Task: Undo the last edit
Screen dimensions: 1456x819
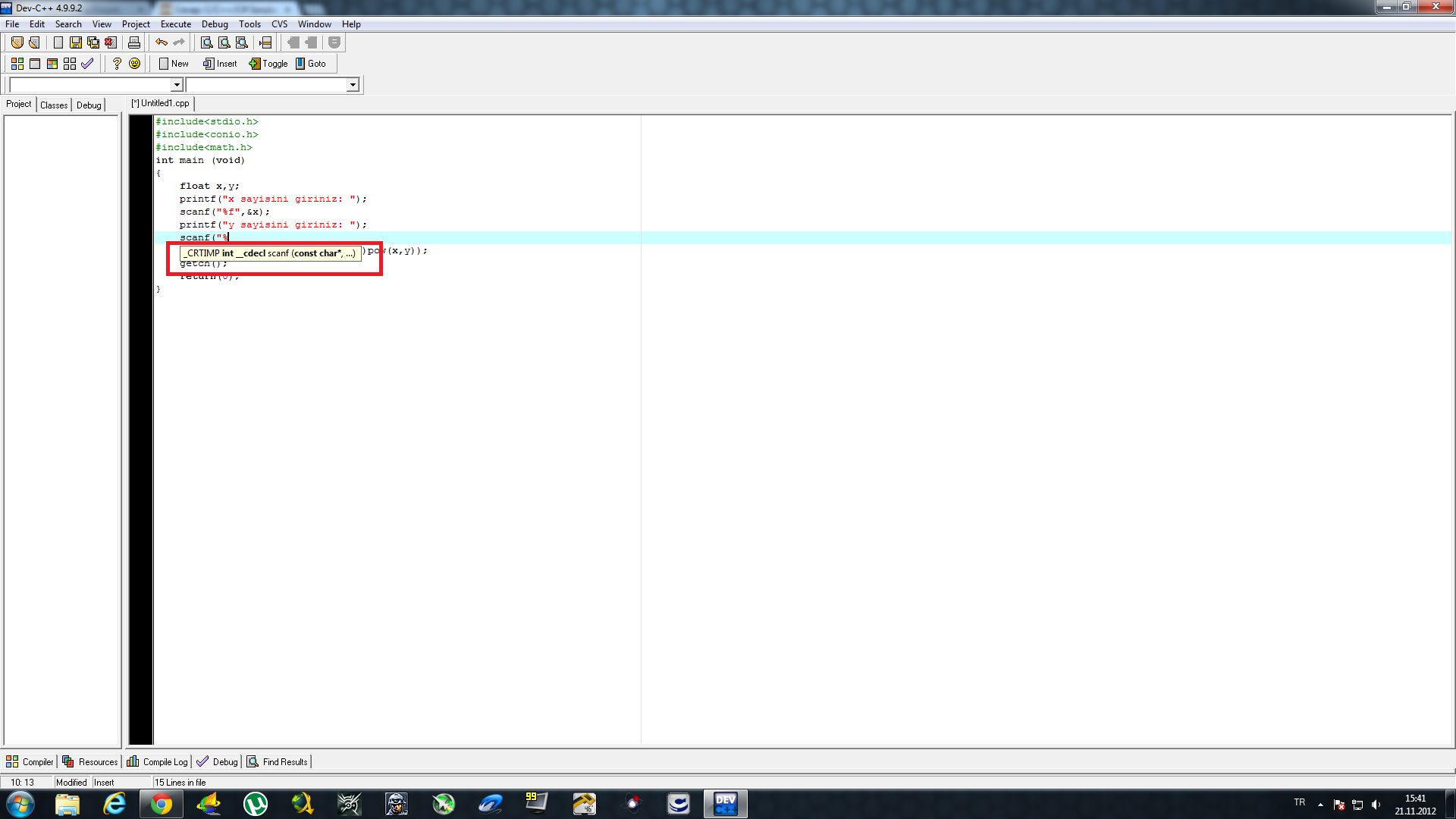Action: (x=162, y=42)
